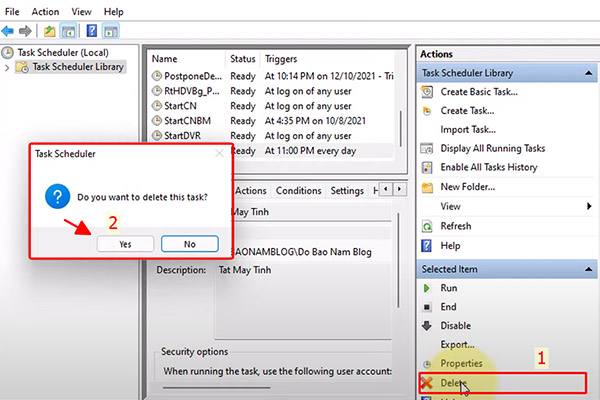The height and width of the screenshot is (400, 600).
Task: Click the Create Basic Task icon
Action: [x=427, y=92]
